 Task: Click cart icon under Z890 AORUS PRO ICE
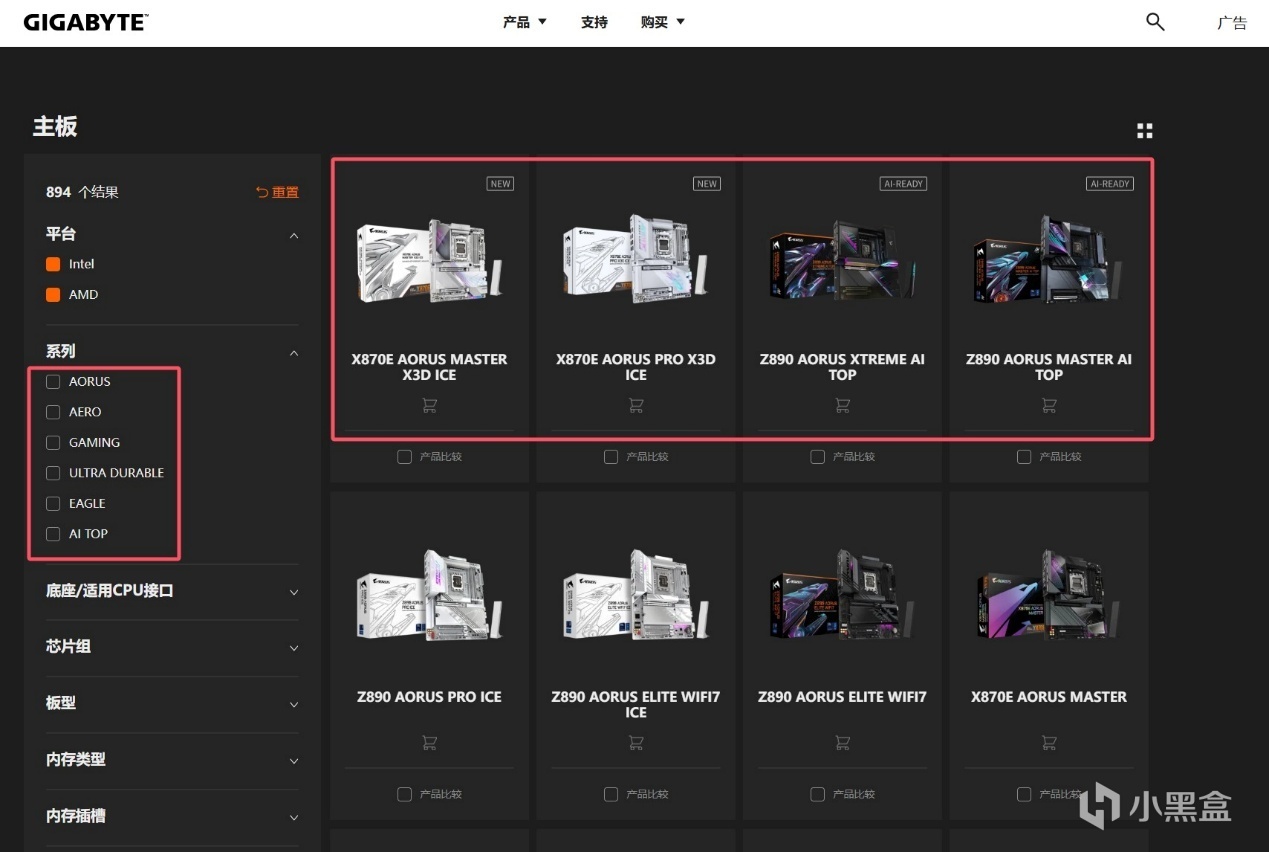click(429, 742)
